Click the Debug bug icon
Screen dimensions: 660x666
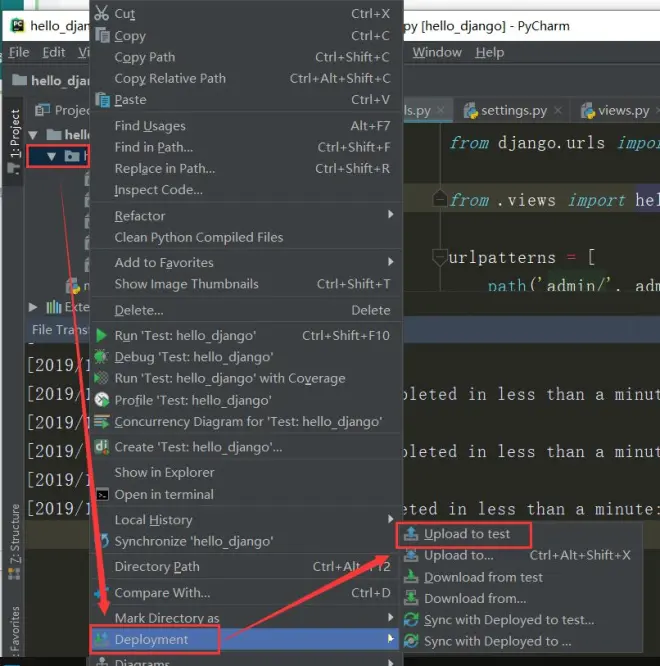click(x=101, y=357)
